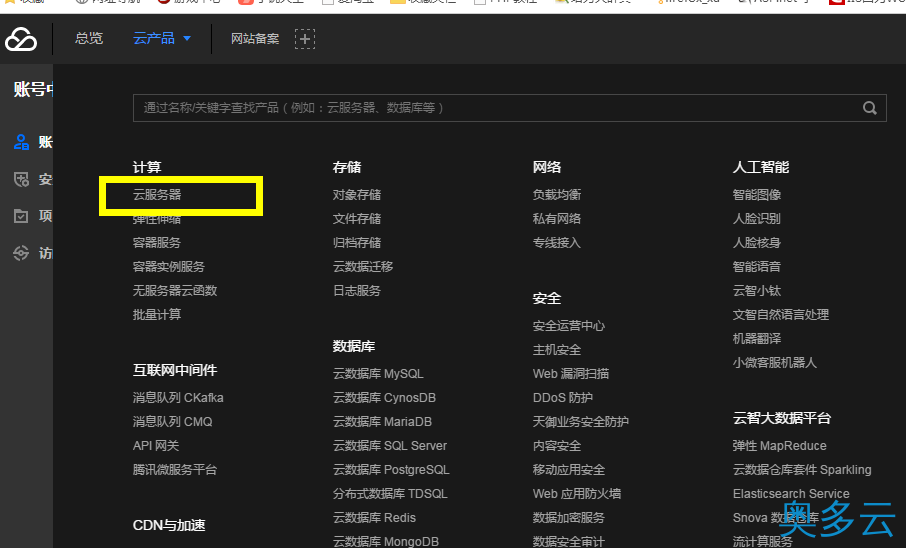The width and height of the screenshot is (906, 548).
Task: Click the Tencent Cloud logo icon
Action: tap(21, 39)
